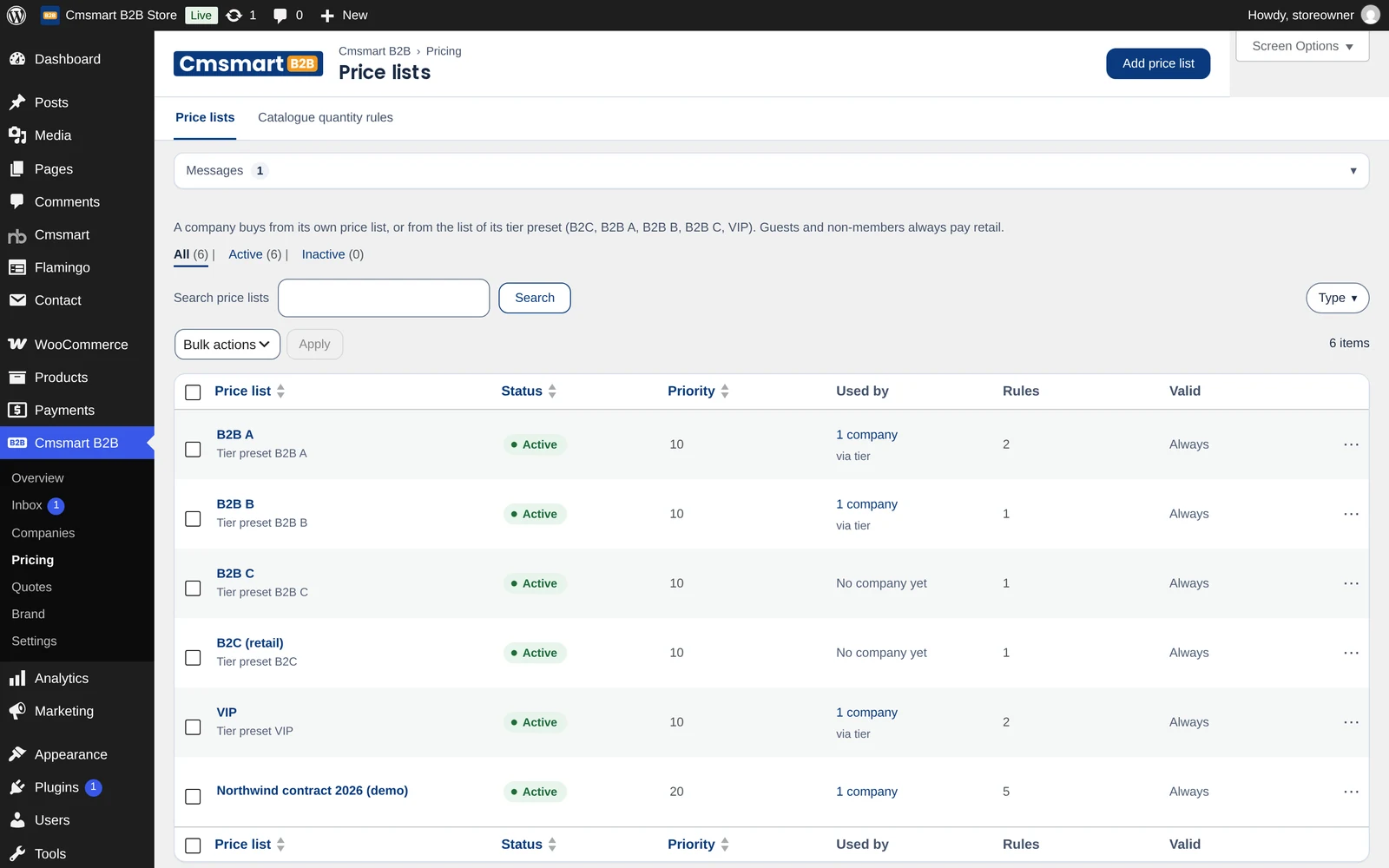The height and width of the screenshot is (868, 1389).
Task: Open the comments bubble icon in admin bar
Action: click(280, 16)
